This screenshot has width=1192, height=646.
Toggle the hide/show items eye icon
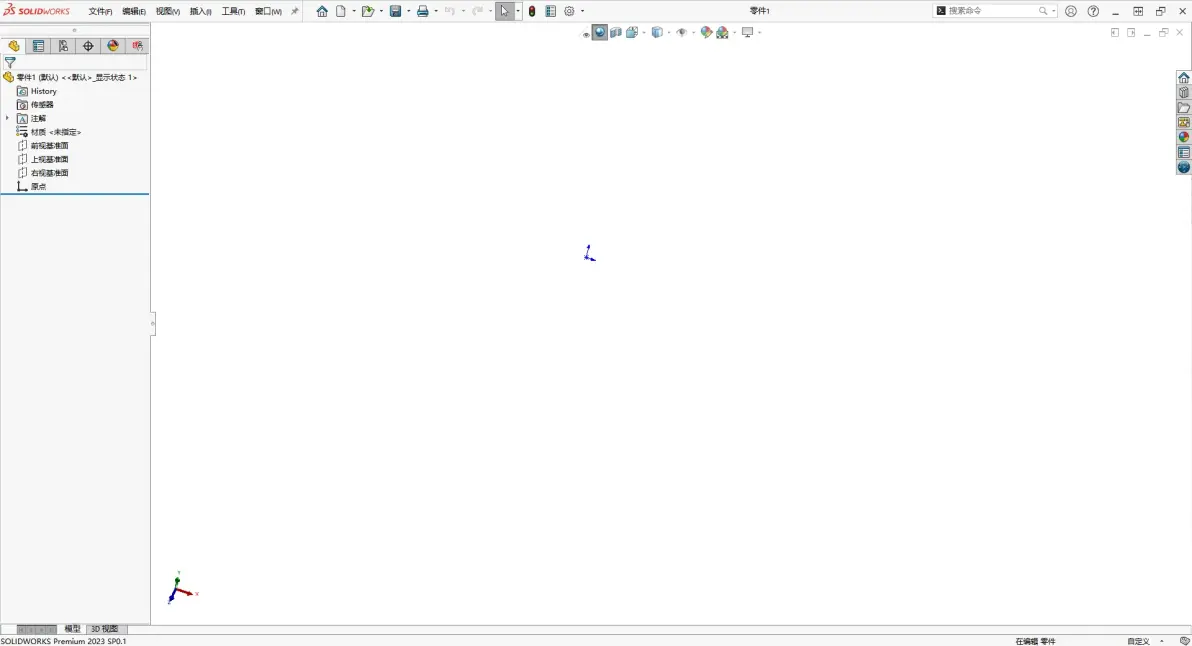[681, 33]
